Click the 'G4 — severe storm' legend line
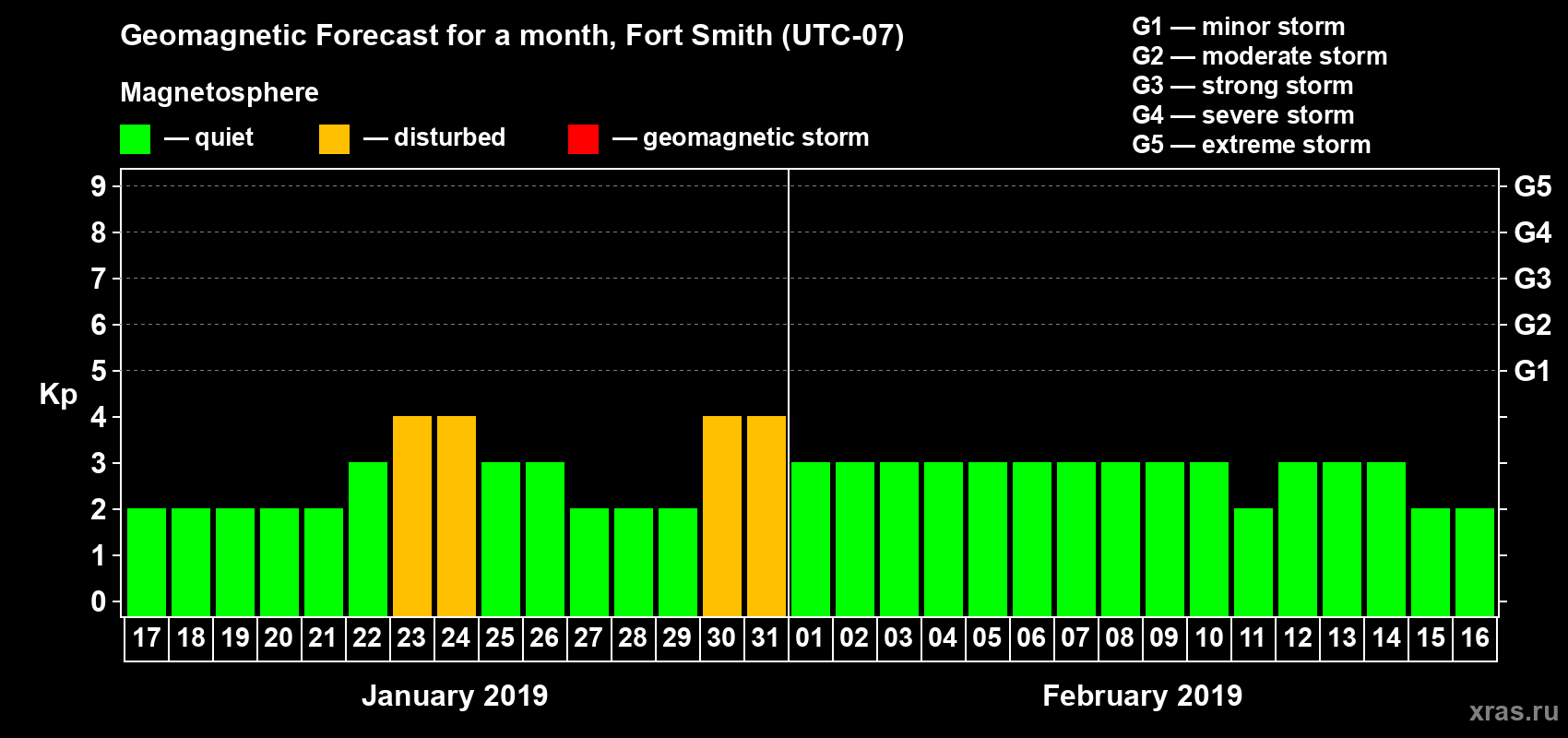 (x=1243, y=115)
